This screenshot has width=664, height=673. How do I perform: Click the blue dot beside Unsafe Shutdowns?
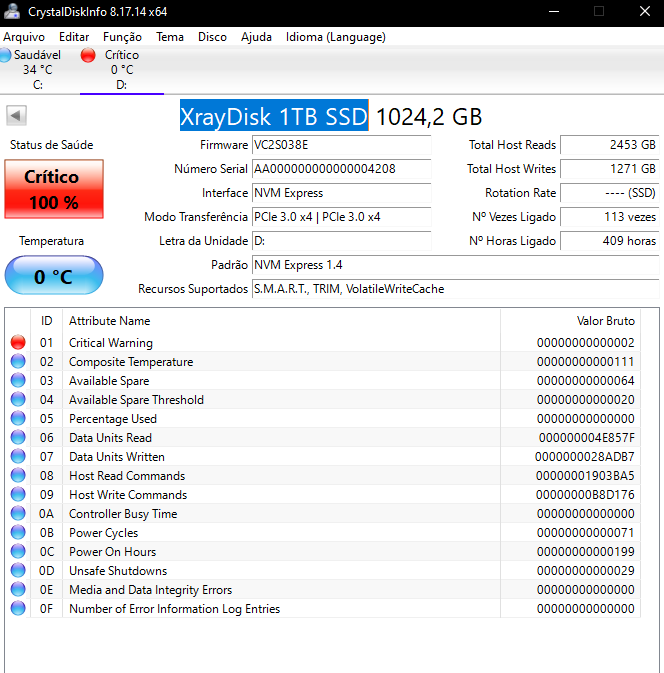pos(18,570)
